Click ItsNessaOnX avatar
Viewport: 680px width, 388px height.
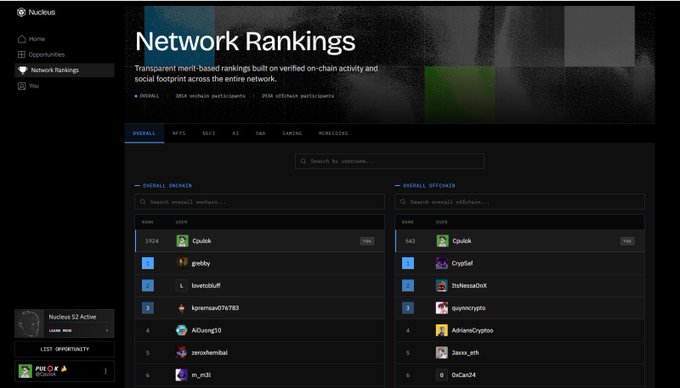[x=442, y=286]
